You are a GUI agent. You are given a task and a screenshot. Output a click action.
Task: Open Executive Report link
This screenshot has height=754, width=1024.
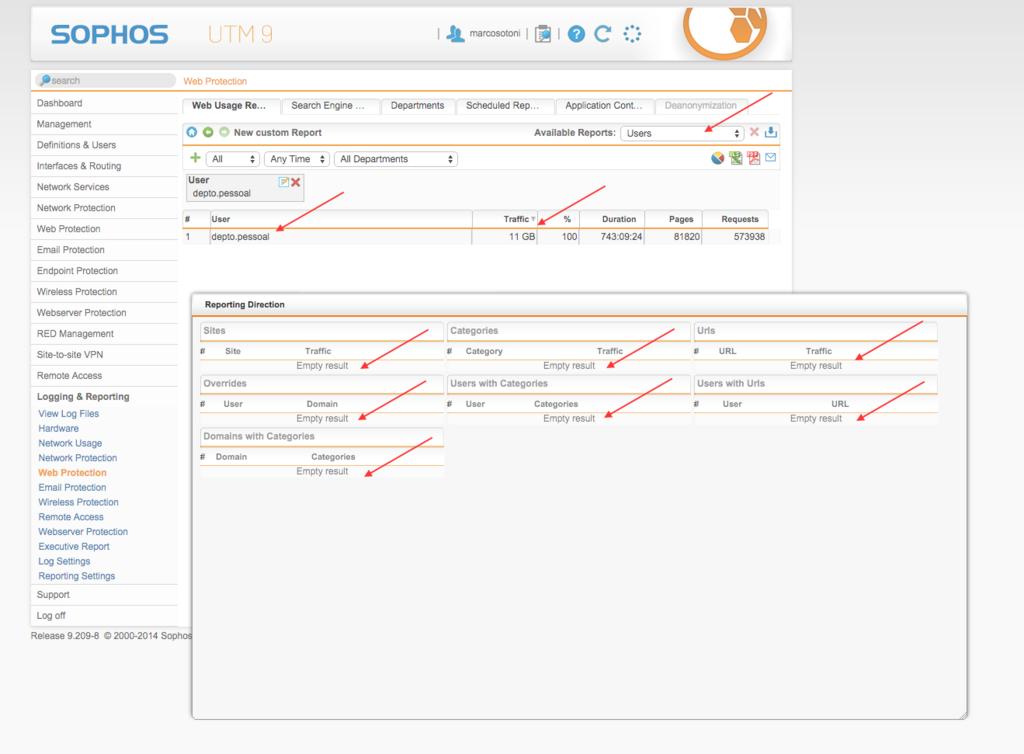[x=74, y=546]
